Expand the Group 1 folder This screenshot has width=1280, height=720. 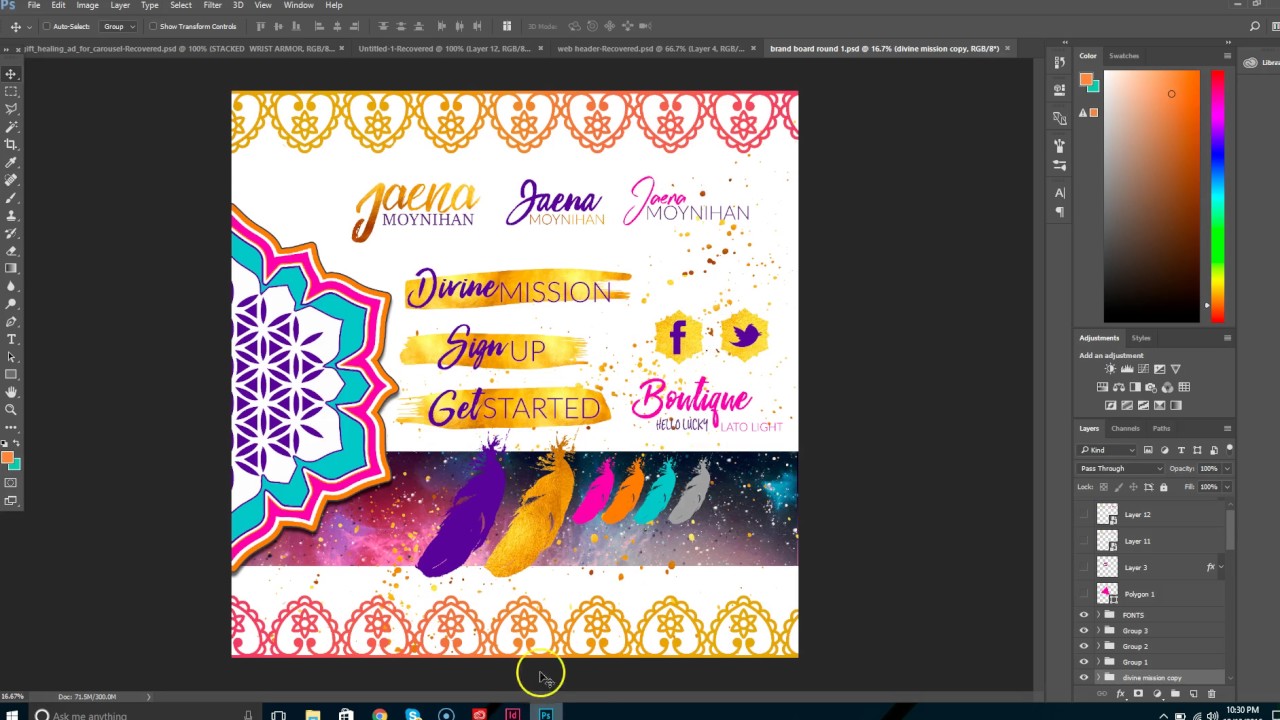1098,662
